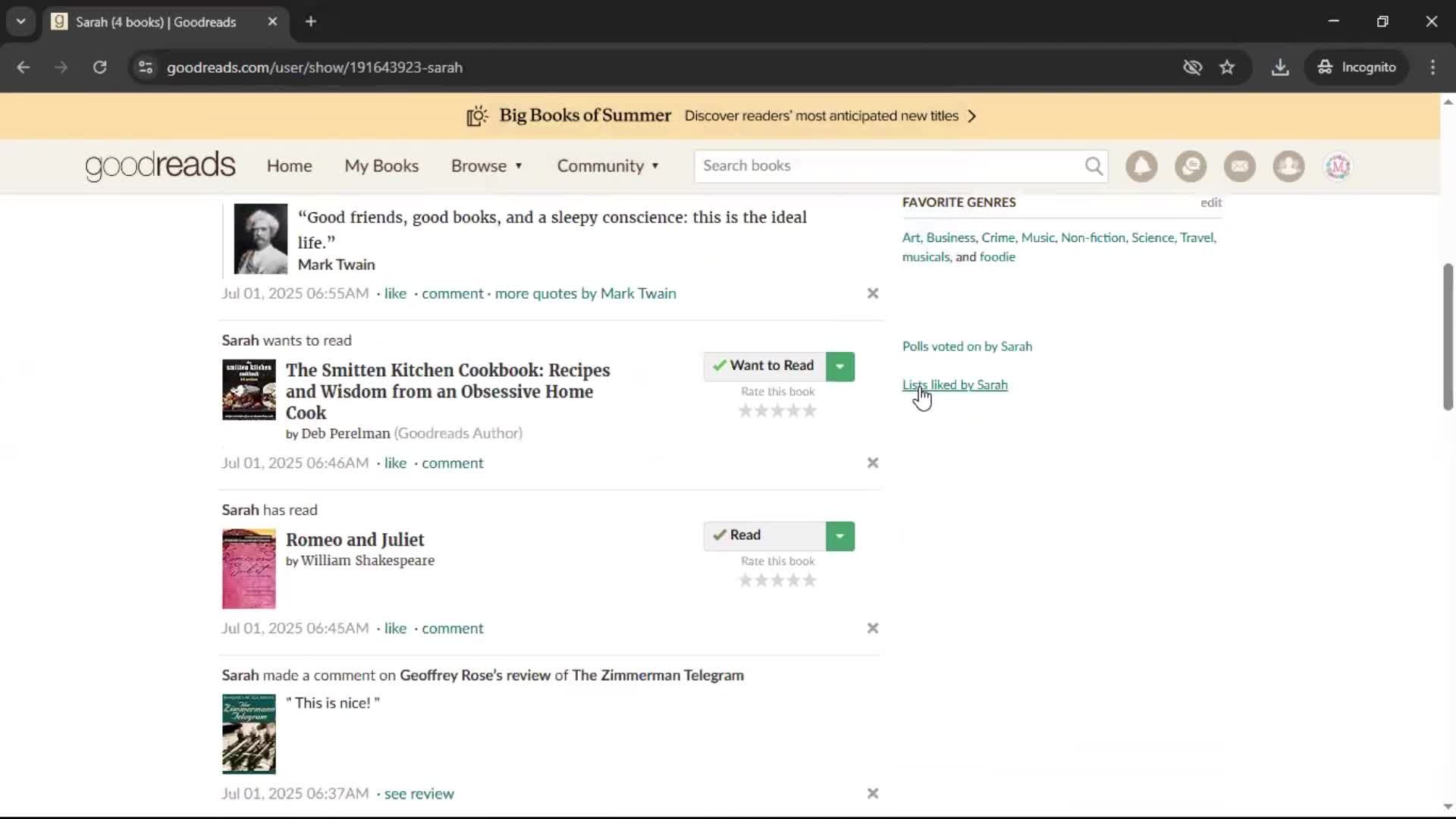Open My Books

381,166
